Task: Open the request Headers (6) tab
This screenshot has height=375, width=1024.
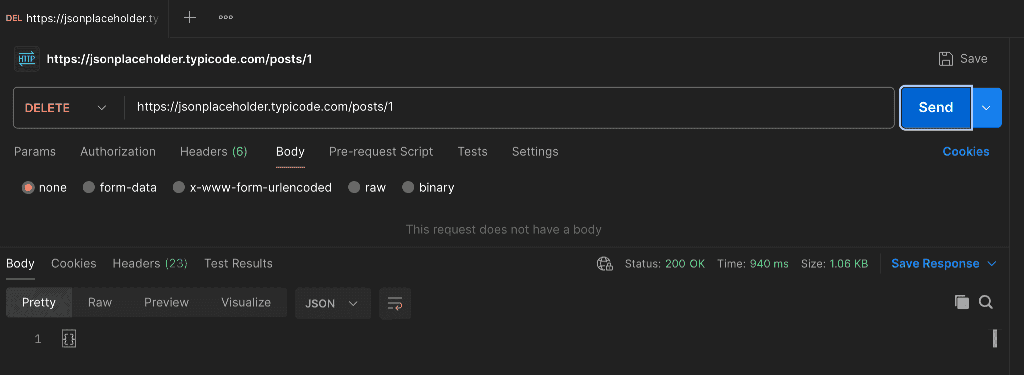Action: pos(214,152)
